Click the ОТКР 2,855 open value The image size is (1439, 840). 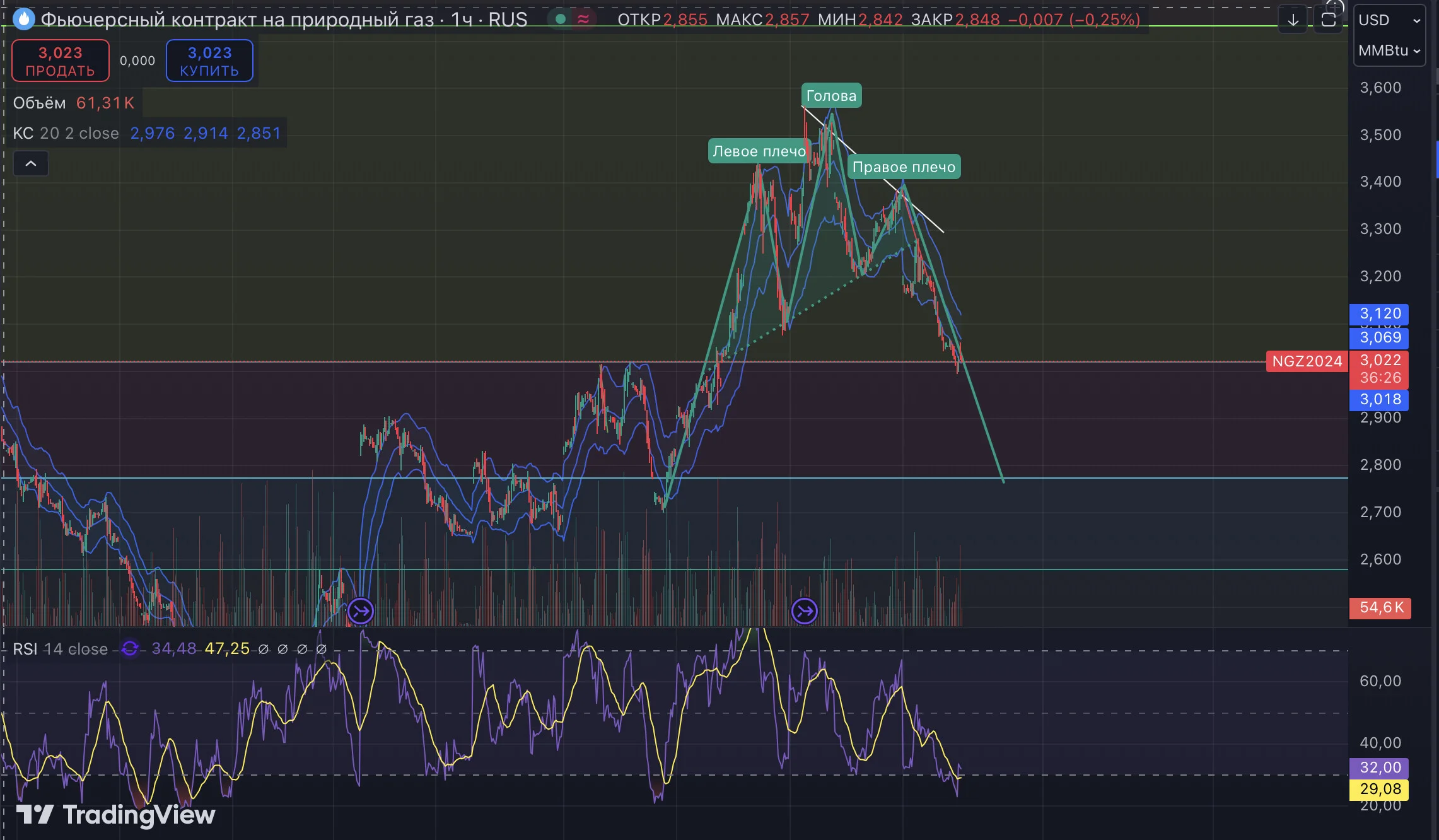click(663, 20)
